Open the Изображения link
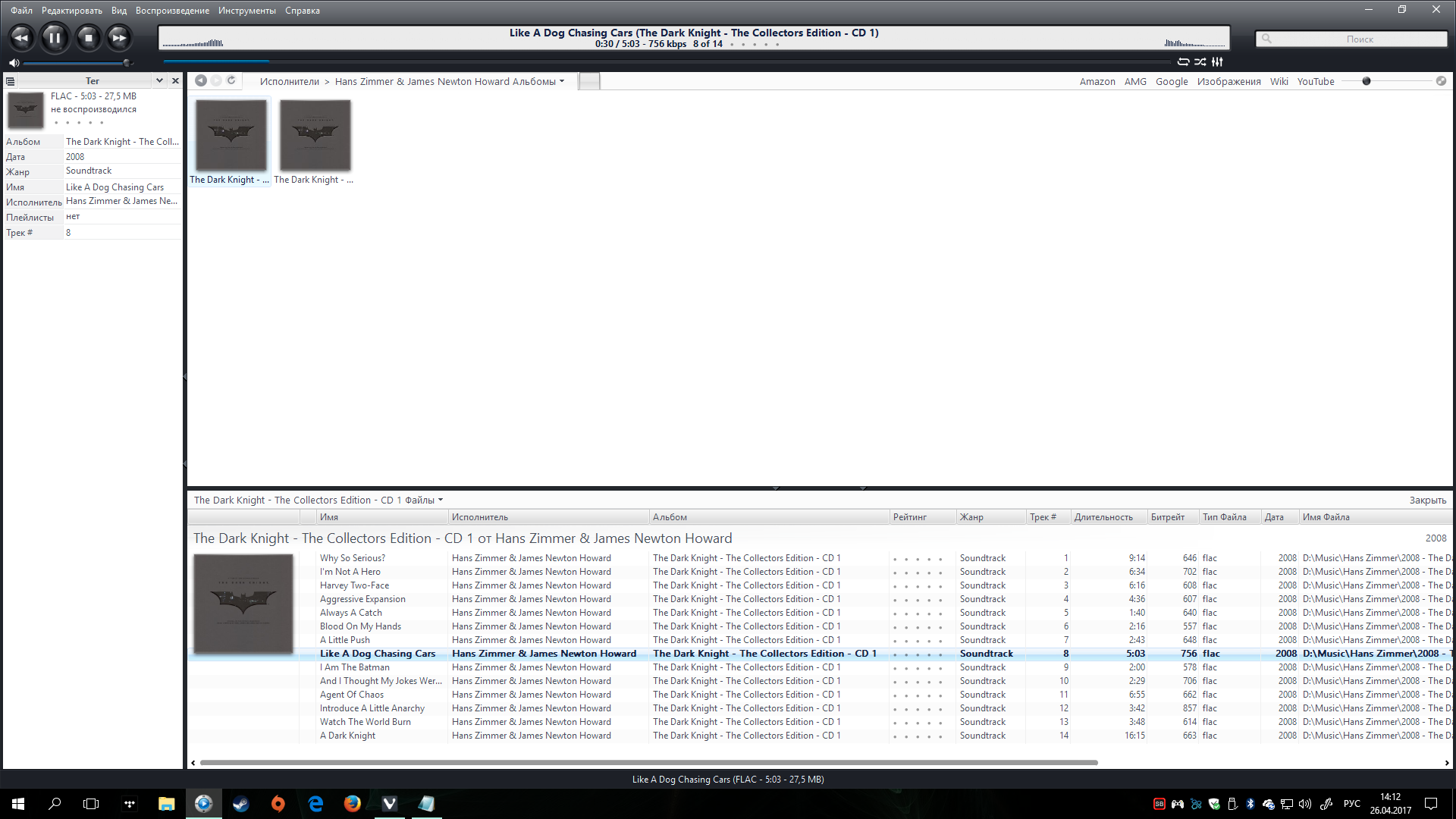1456x819 pixels. 1228,81
